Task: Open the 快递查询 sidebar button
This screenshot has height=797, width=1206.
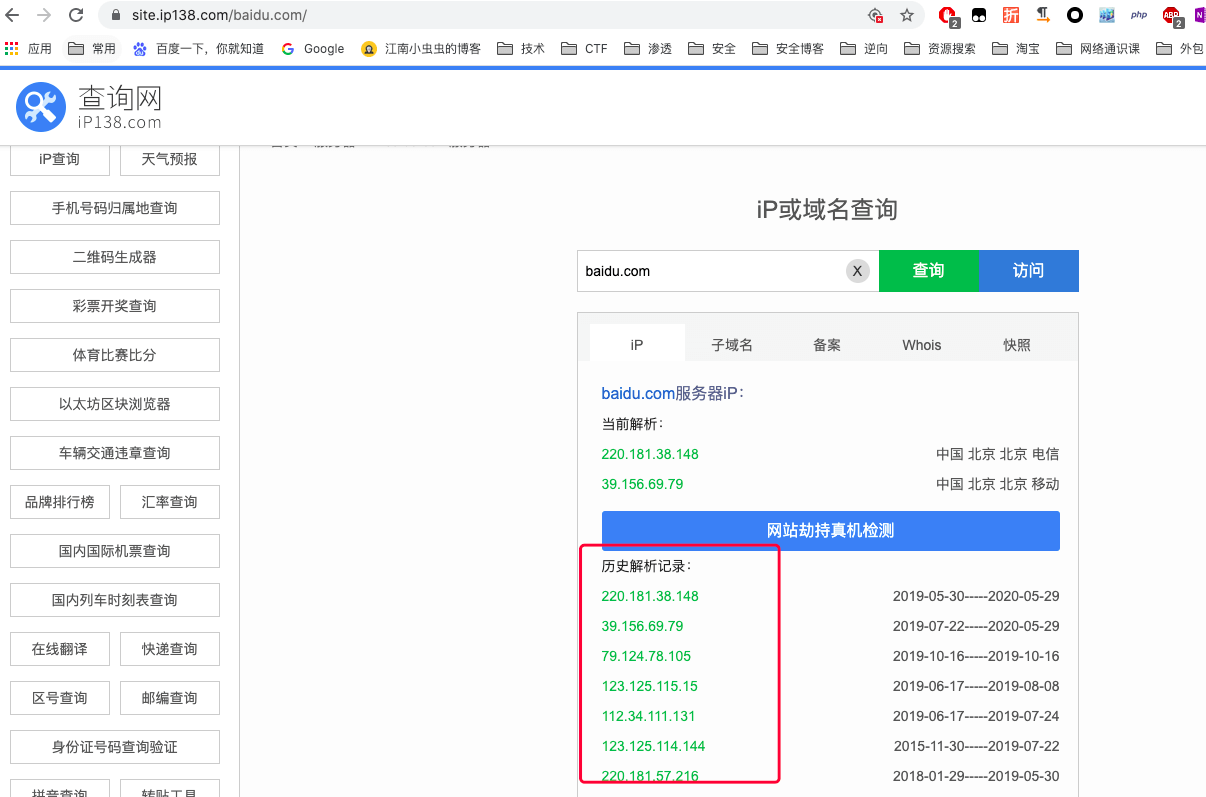Action: pos(170,649)
